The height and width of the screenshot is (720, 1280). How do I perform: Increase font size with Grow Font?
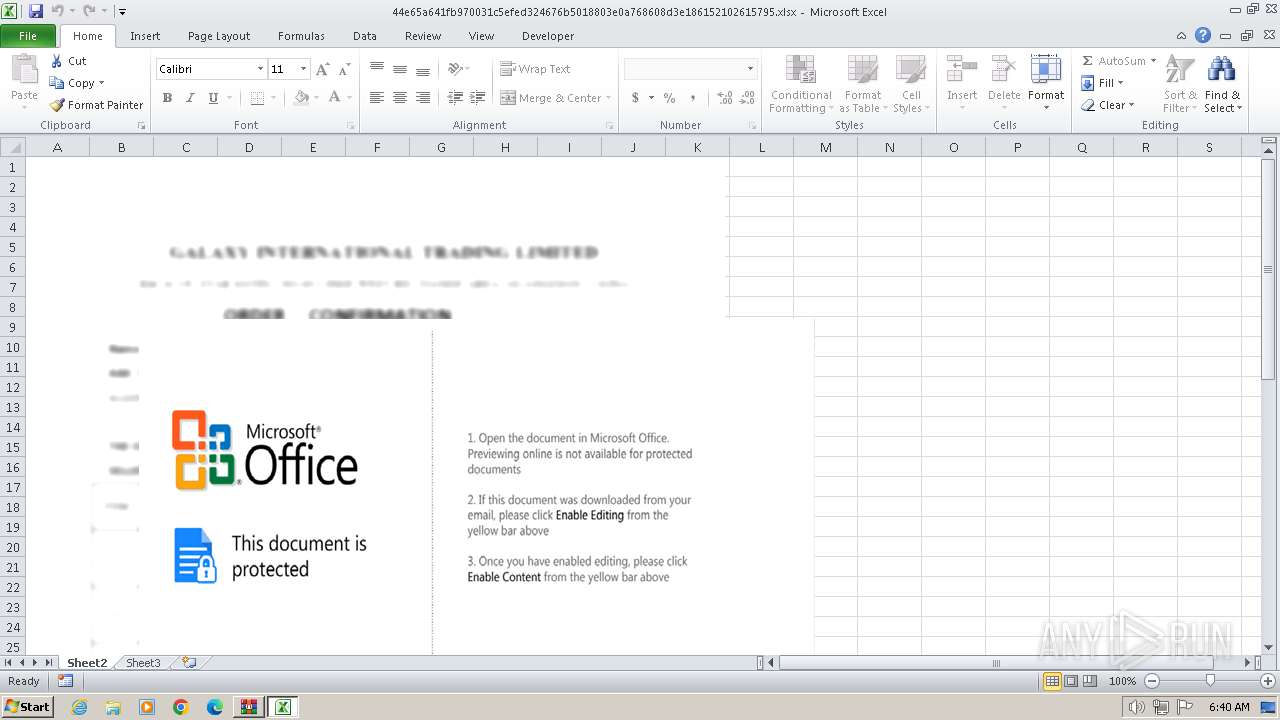coord(322,69)
